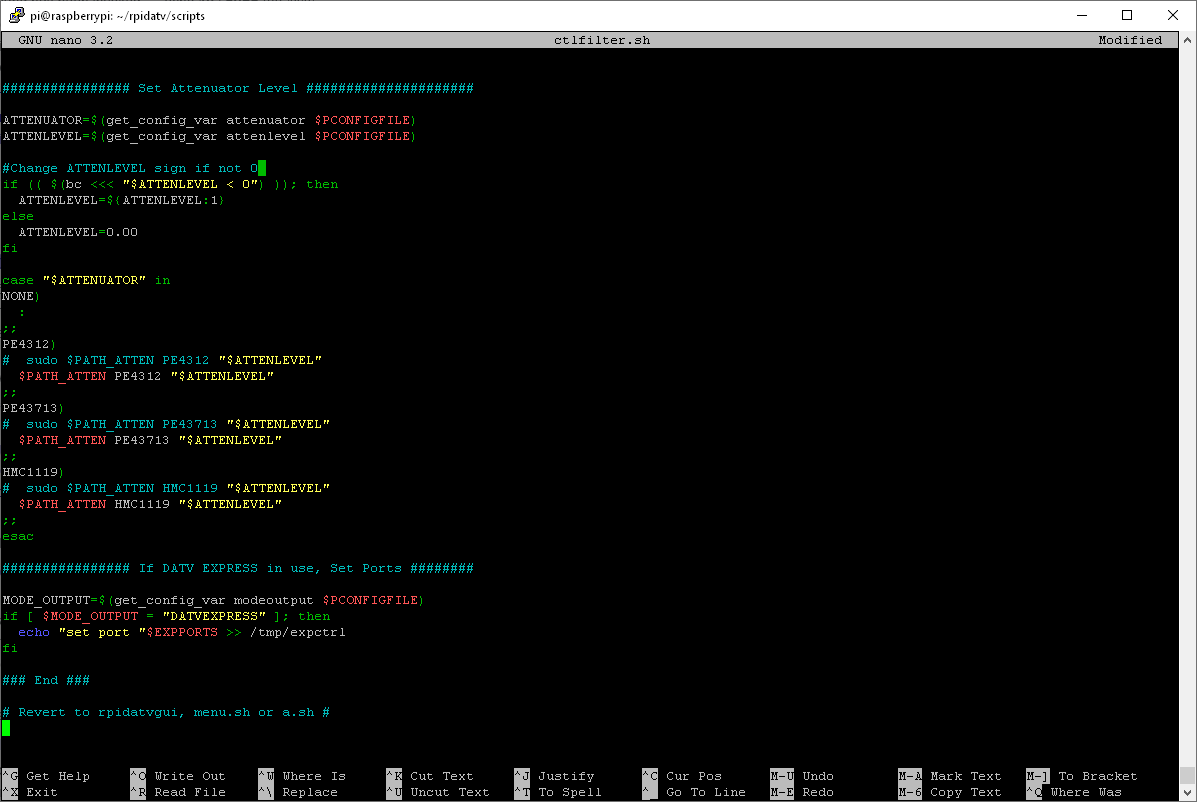Click the M-] To Bracket shortcut
The height and width of the screenshot is (802, 1197).
[x=1082, y=776]
